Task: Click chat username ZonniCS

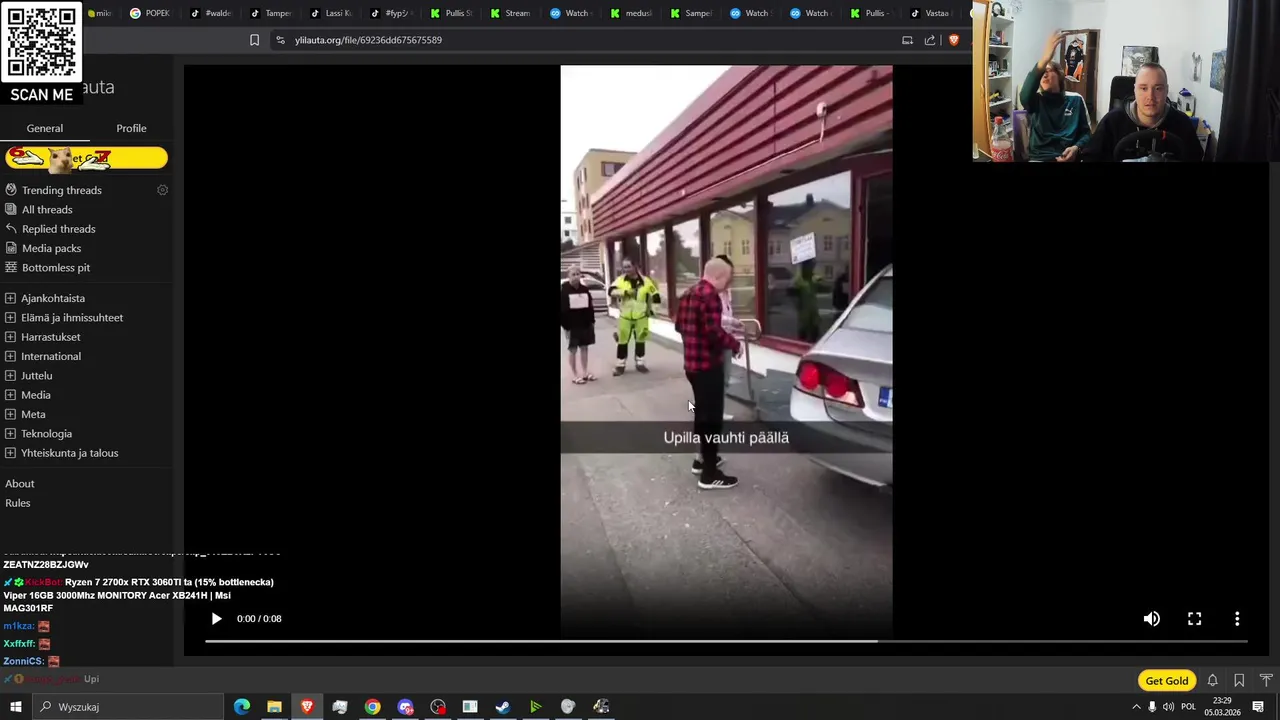Action: (x=22, y=661)
